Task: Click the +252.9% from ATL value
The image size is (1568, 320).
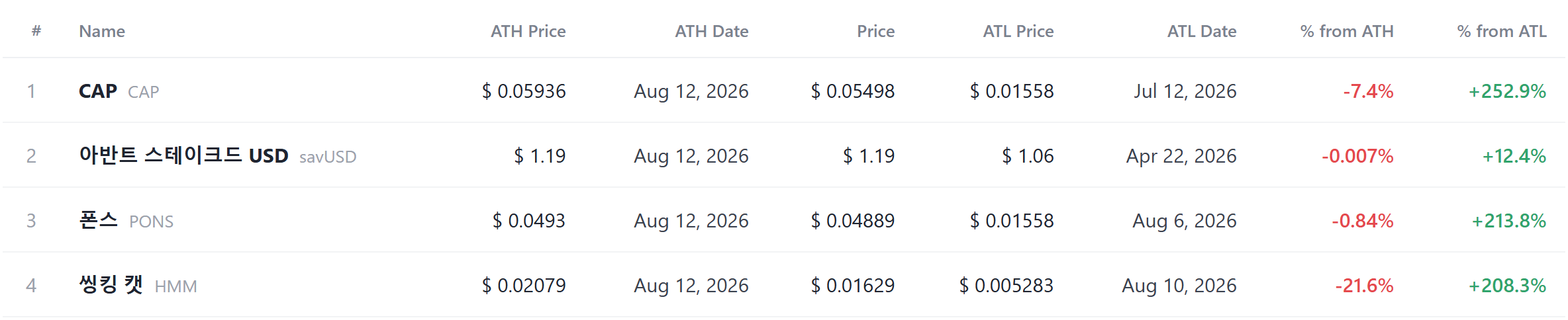Action: coord(1507,91)
